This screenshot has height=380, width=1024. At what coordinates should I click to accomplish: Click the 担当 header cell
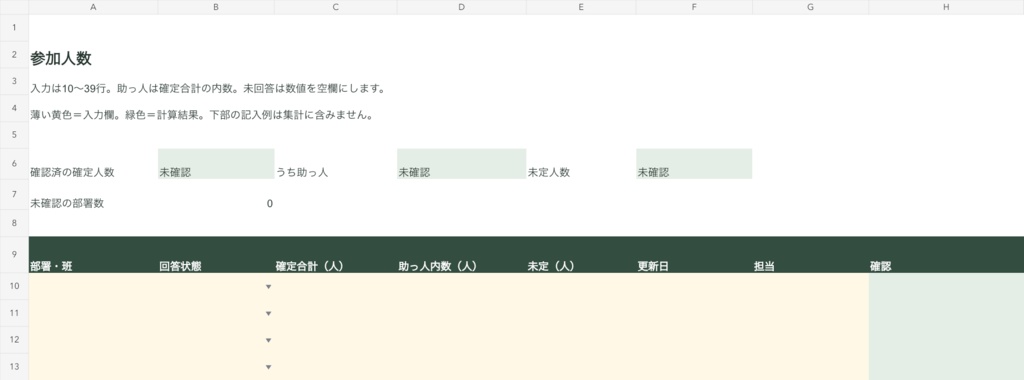[810, 255]
